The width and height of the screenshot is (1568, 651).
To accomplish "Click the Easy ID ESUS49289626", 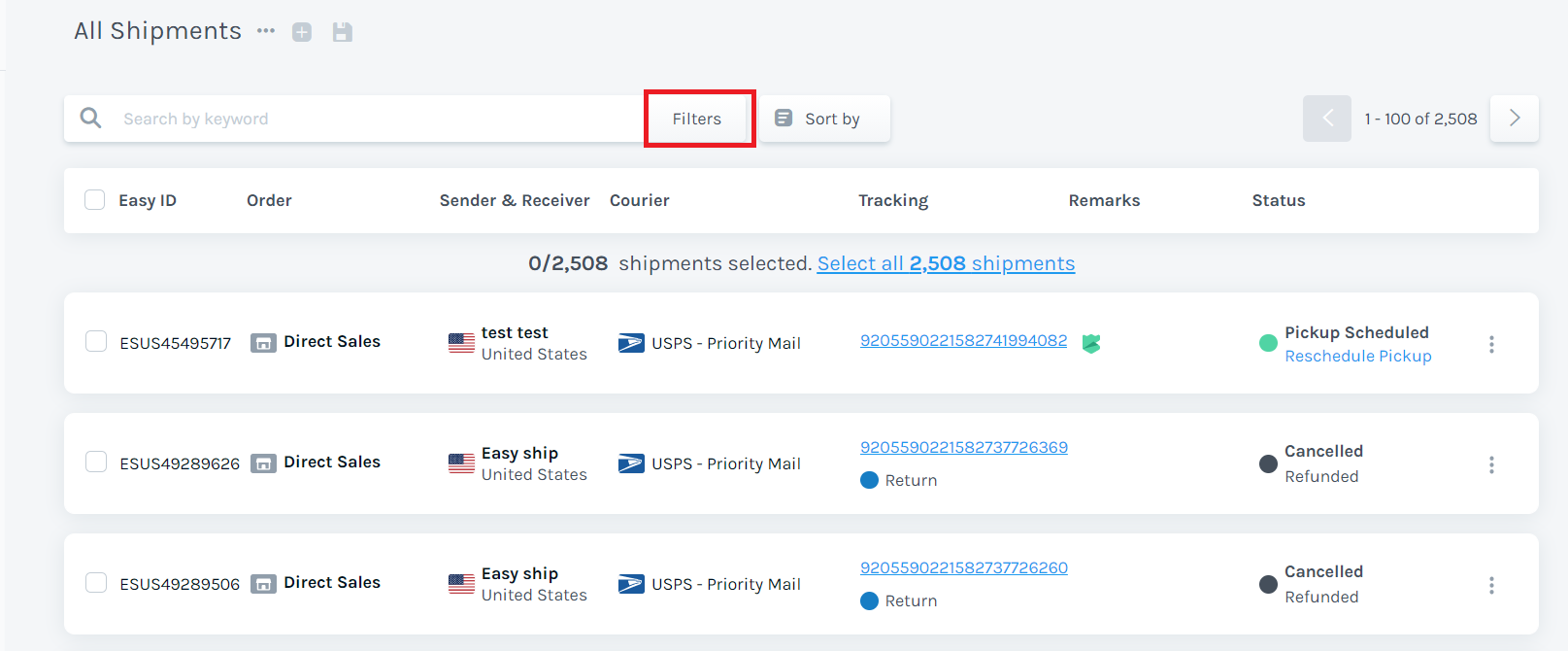I will (x=180, y=463).
